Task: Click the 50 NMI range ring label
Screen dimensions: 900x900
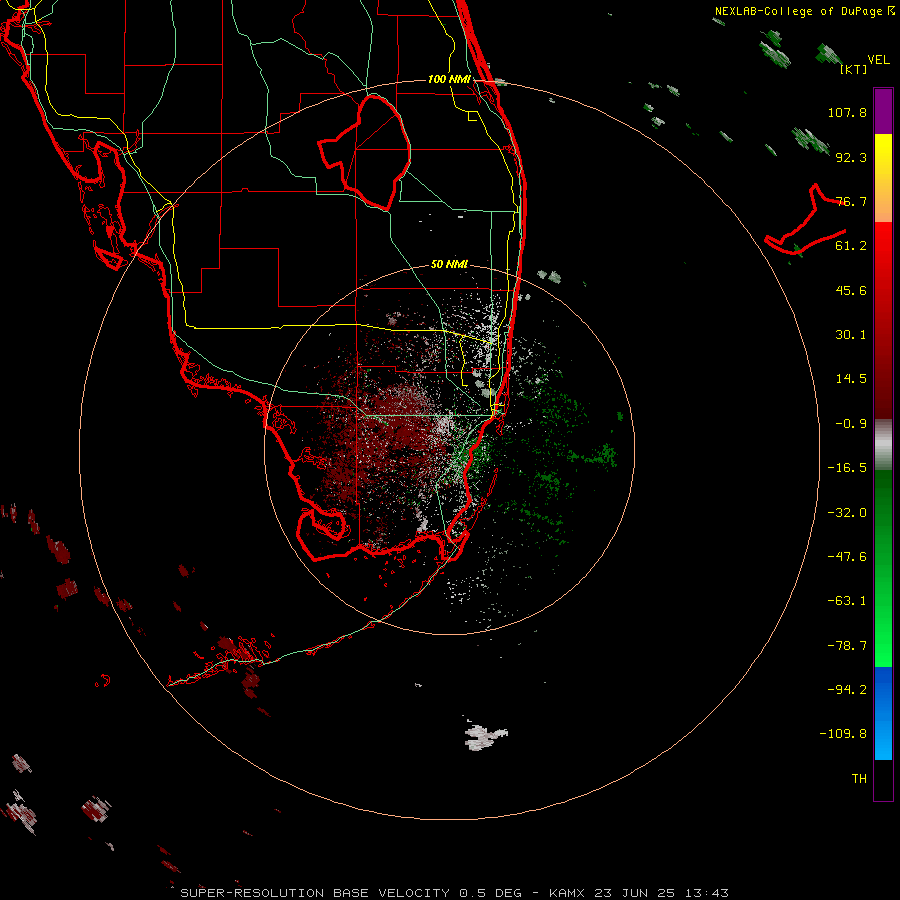Action: tap(449, 264)
